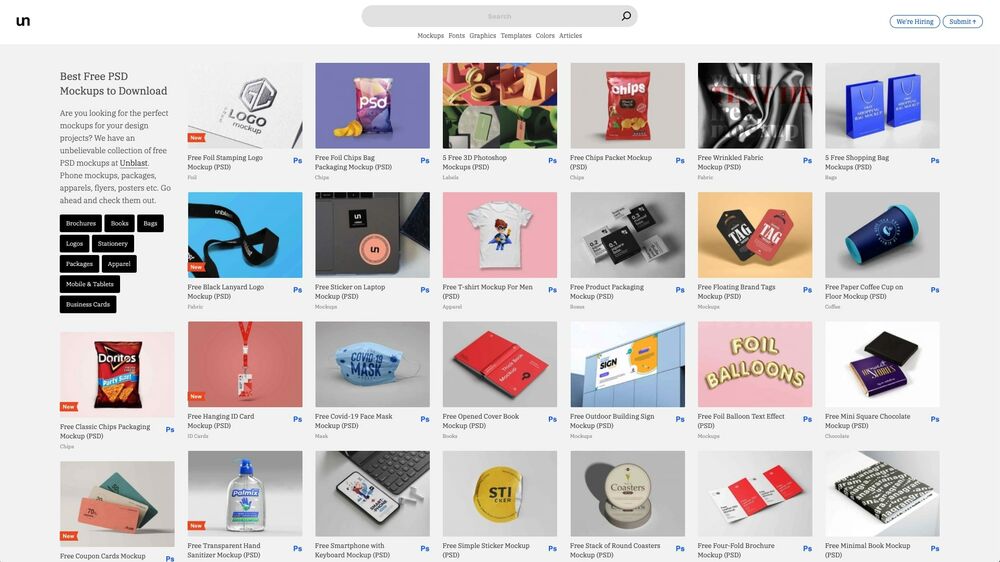Go to the Colors section
The width and height of the screenshot is (1000, 562).
(x=545, y=36)
